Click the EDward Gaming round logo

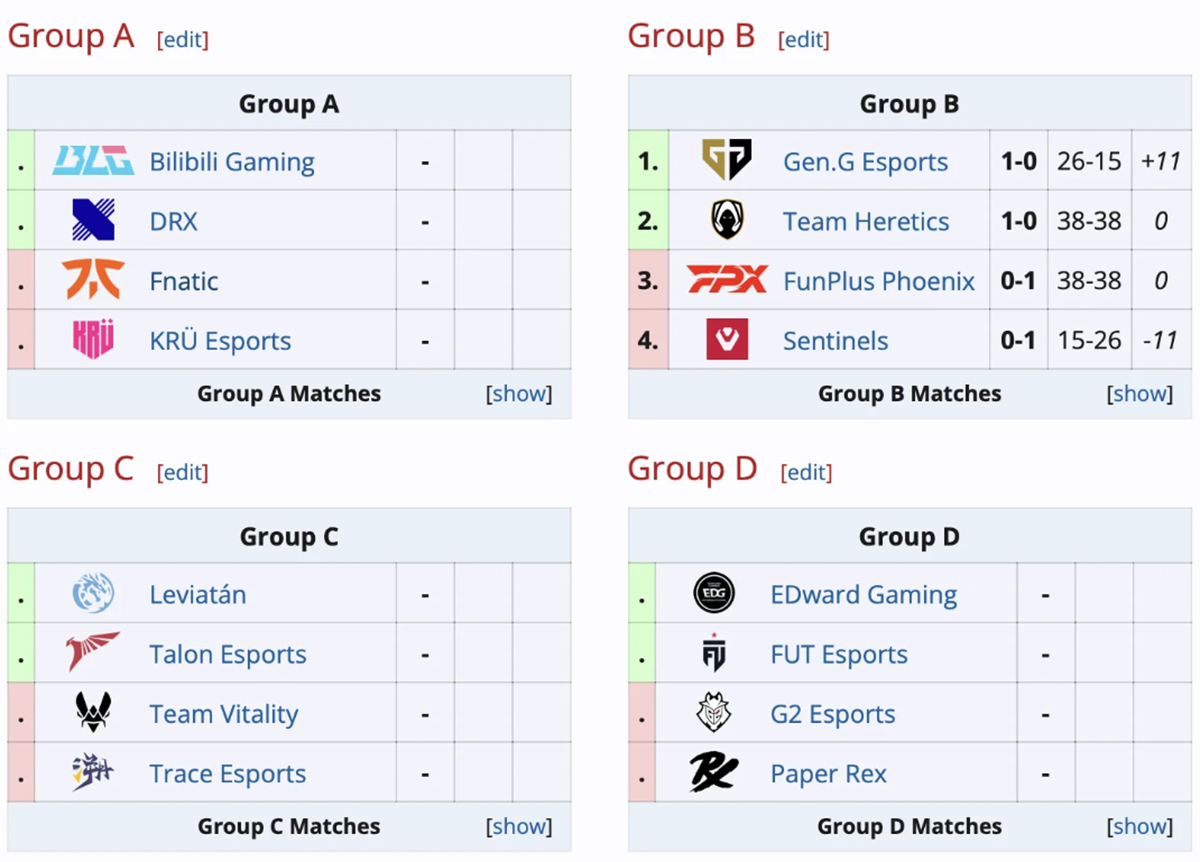click(x=714, y=594)
